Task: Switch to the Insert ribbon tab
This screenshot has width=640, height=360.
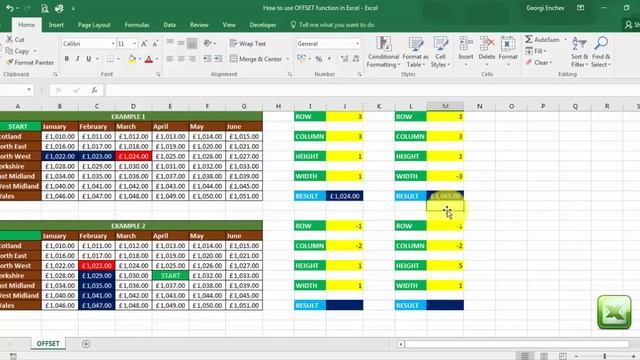Action: click(x=56, y=25)
